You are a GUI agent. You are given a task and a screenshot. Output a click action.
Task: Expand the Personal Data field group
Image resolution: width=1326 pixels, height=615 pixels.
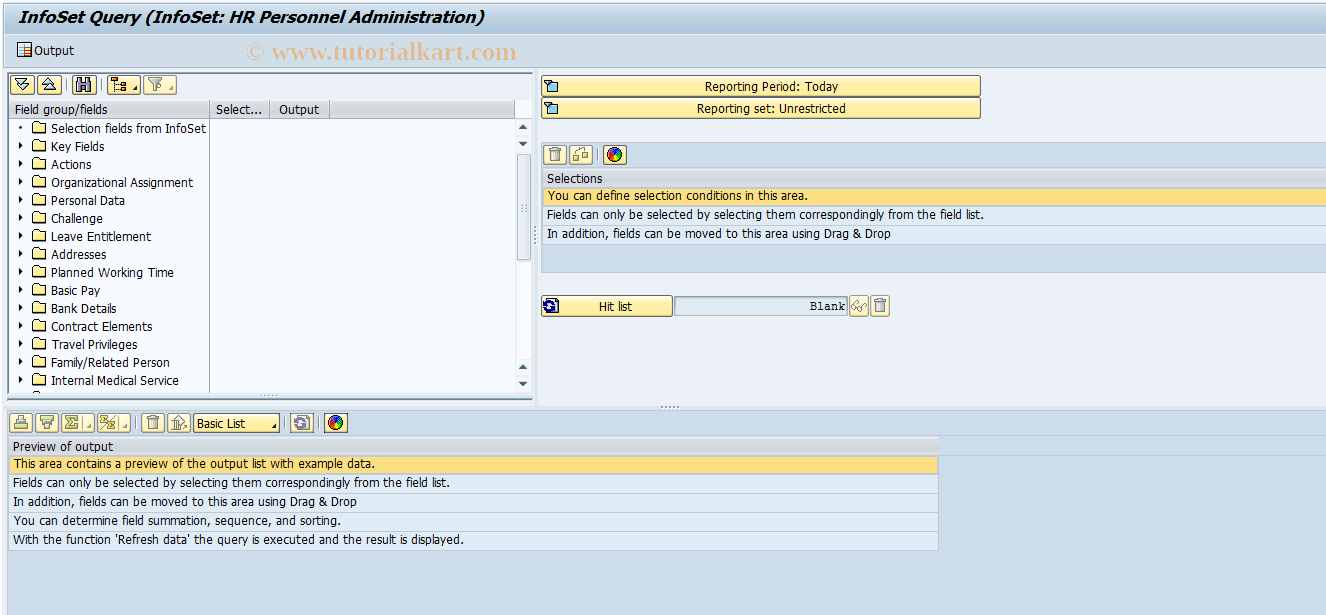pos(22,200)
